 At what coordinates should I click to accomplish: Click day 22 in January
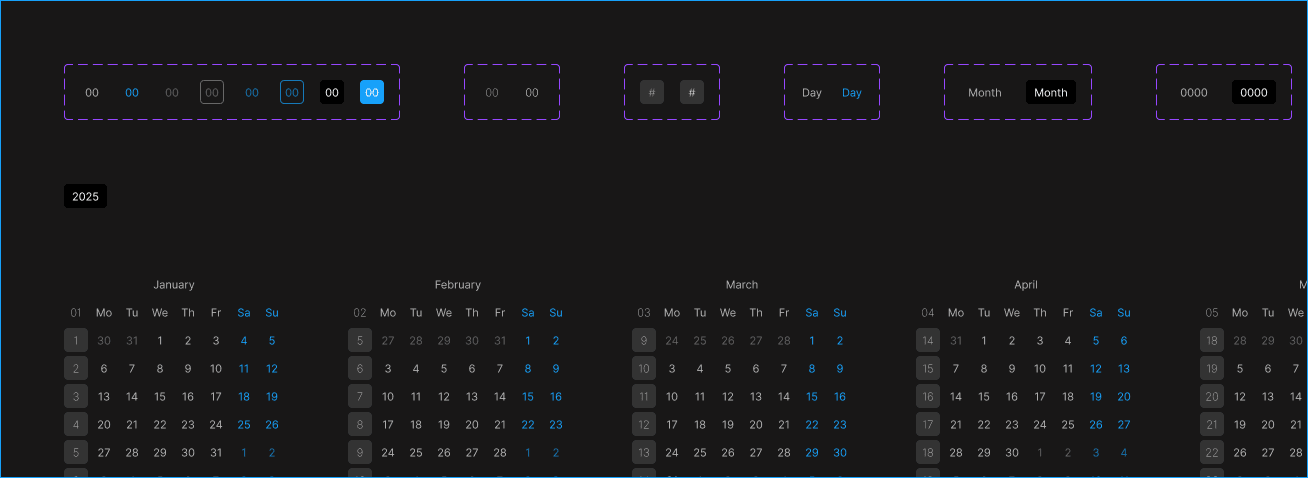pyautogui.click(x=160, y=425)
